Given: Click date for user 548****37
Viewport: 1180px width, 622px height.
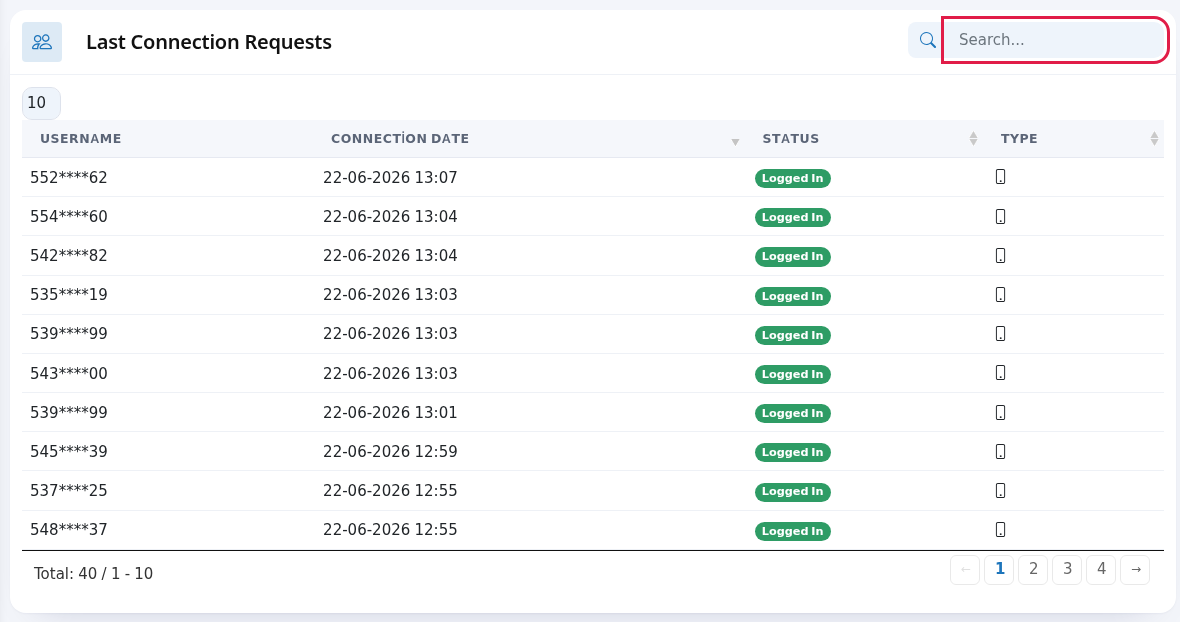Looking at the screenshot, I should (x=390, y=530).
